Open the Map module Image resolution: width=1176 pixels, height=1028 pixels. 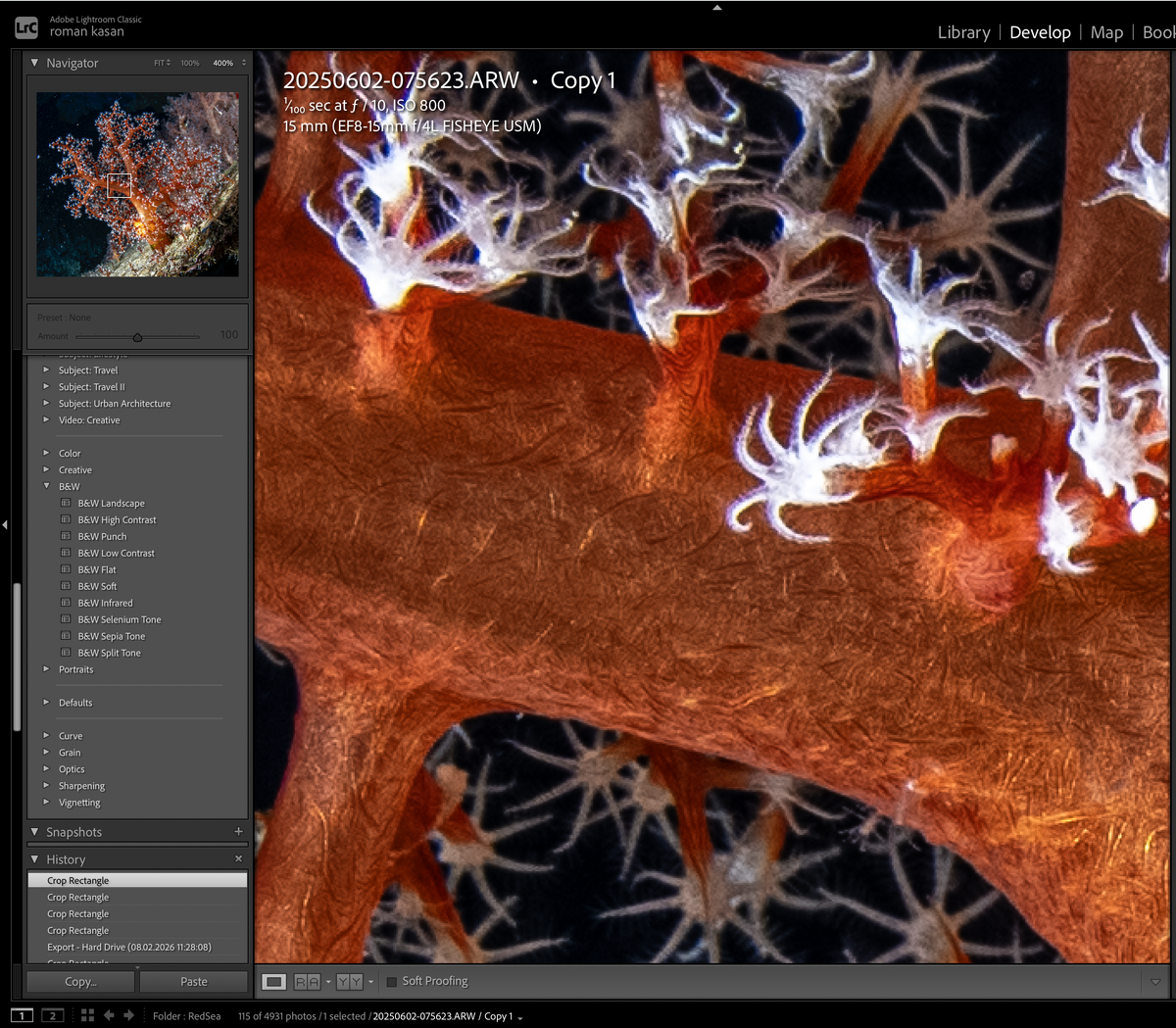tap(1106, 32)
